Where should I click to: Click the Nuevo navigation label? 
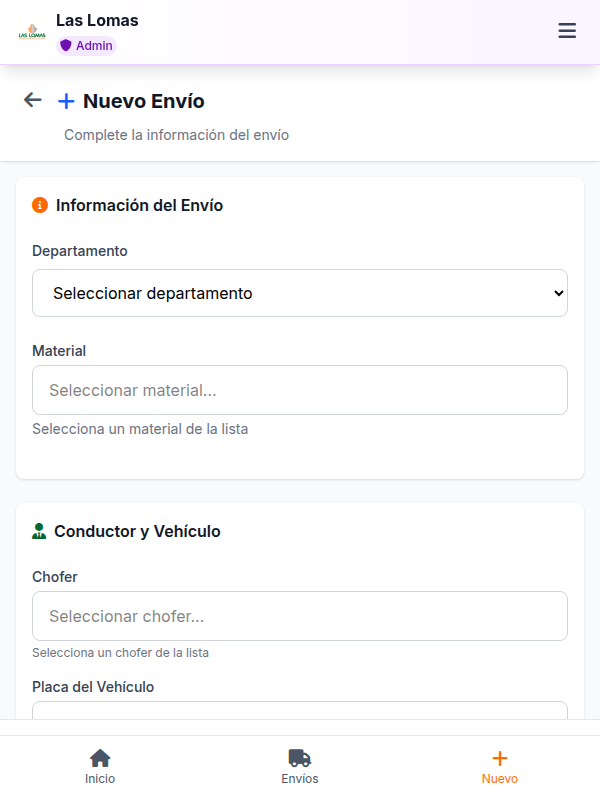coord(499,777)
